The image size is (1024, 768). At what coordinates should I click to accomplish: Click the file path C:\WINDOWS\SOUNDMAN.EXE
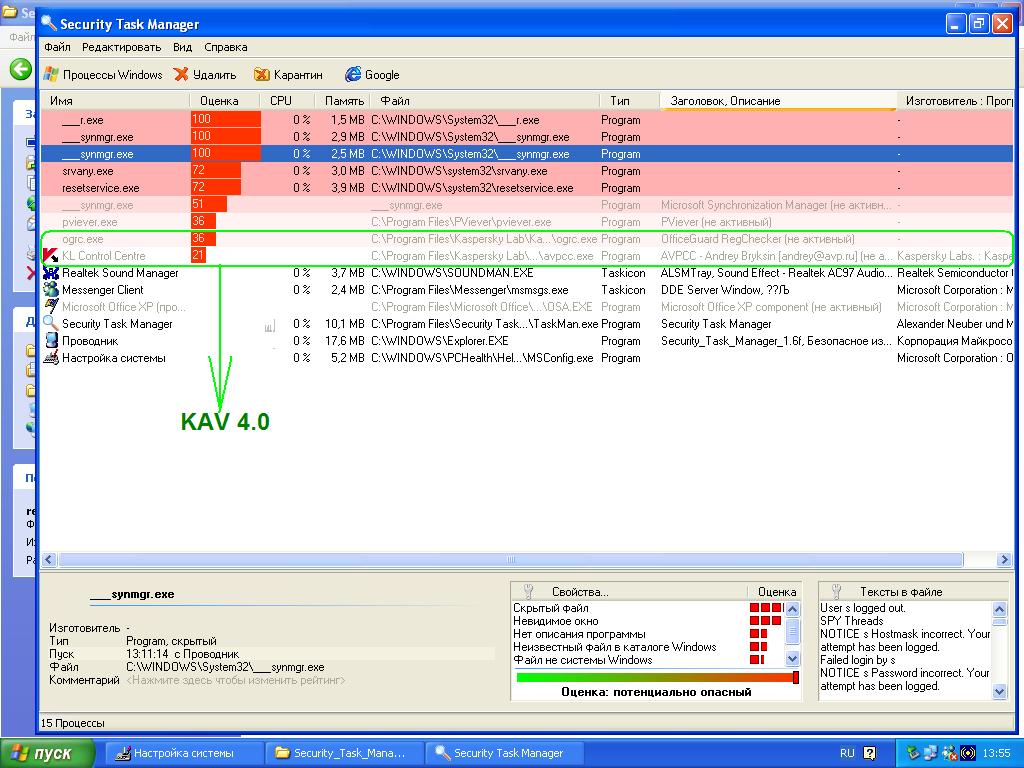[452, 273]
